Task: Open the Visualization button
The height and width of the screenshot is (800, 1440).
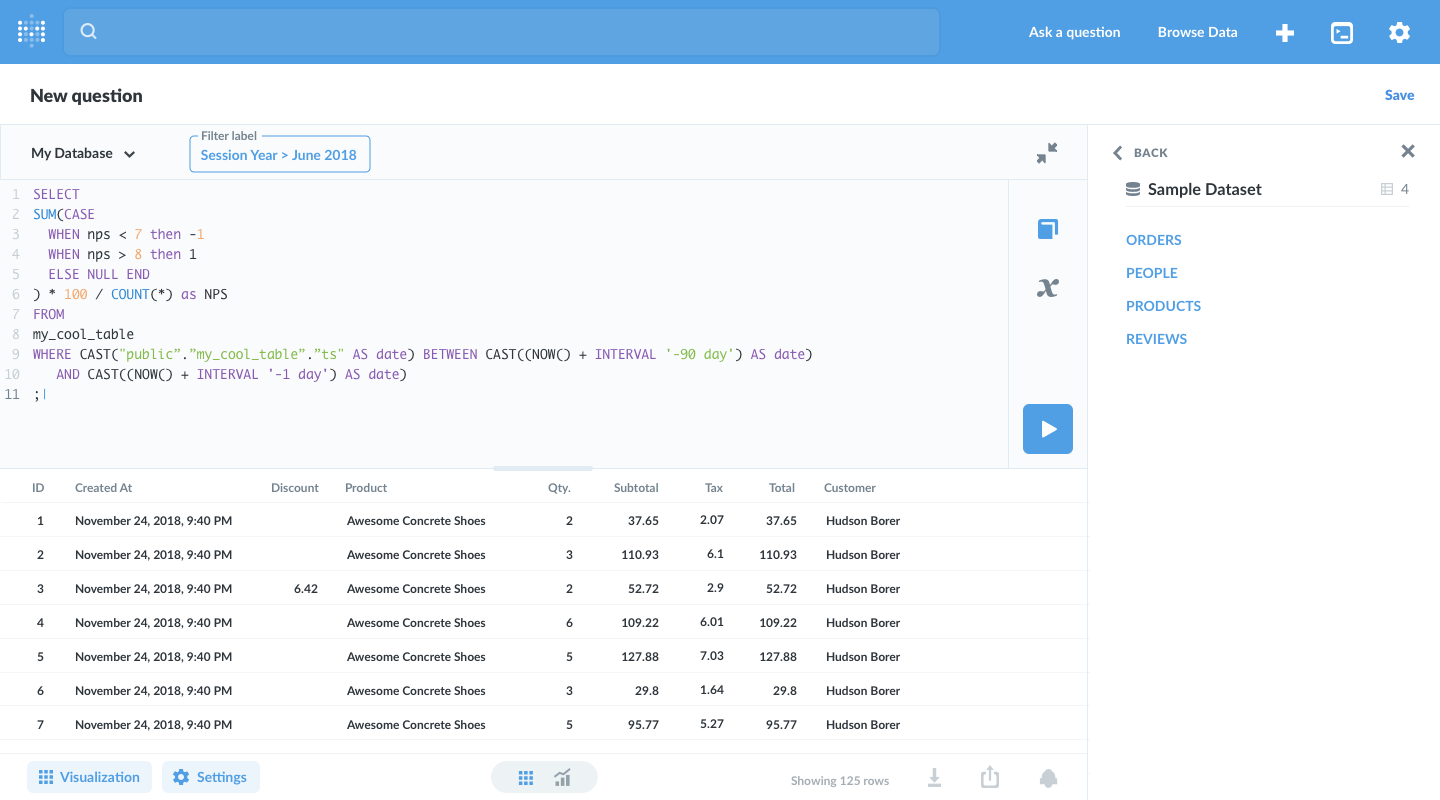Action: pos(89,777)
